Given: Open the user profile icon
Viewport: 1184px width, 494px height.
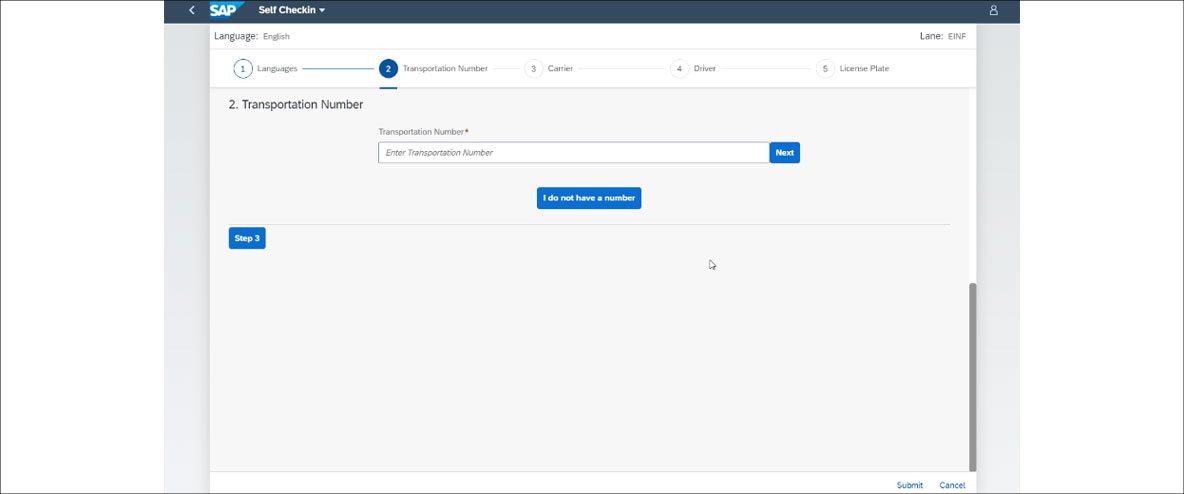Looking at the screenshot, I should tap(994, 11).
